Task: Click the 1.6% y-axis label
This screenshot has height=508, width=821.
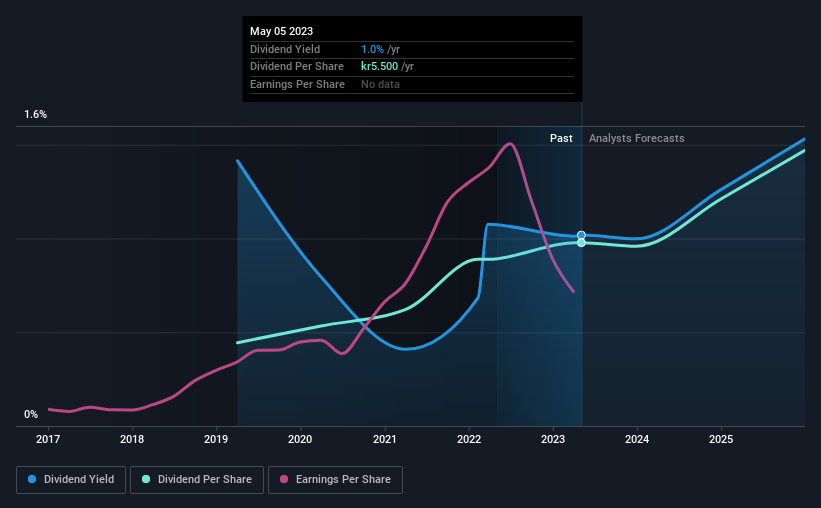Action: pyautogui.click(x=36, y=114)
